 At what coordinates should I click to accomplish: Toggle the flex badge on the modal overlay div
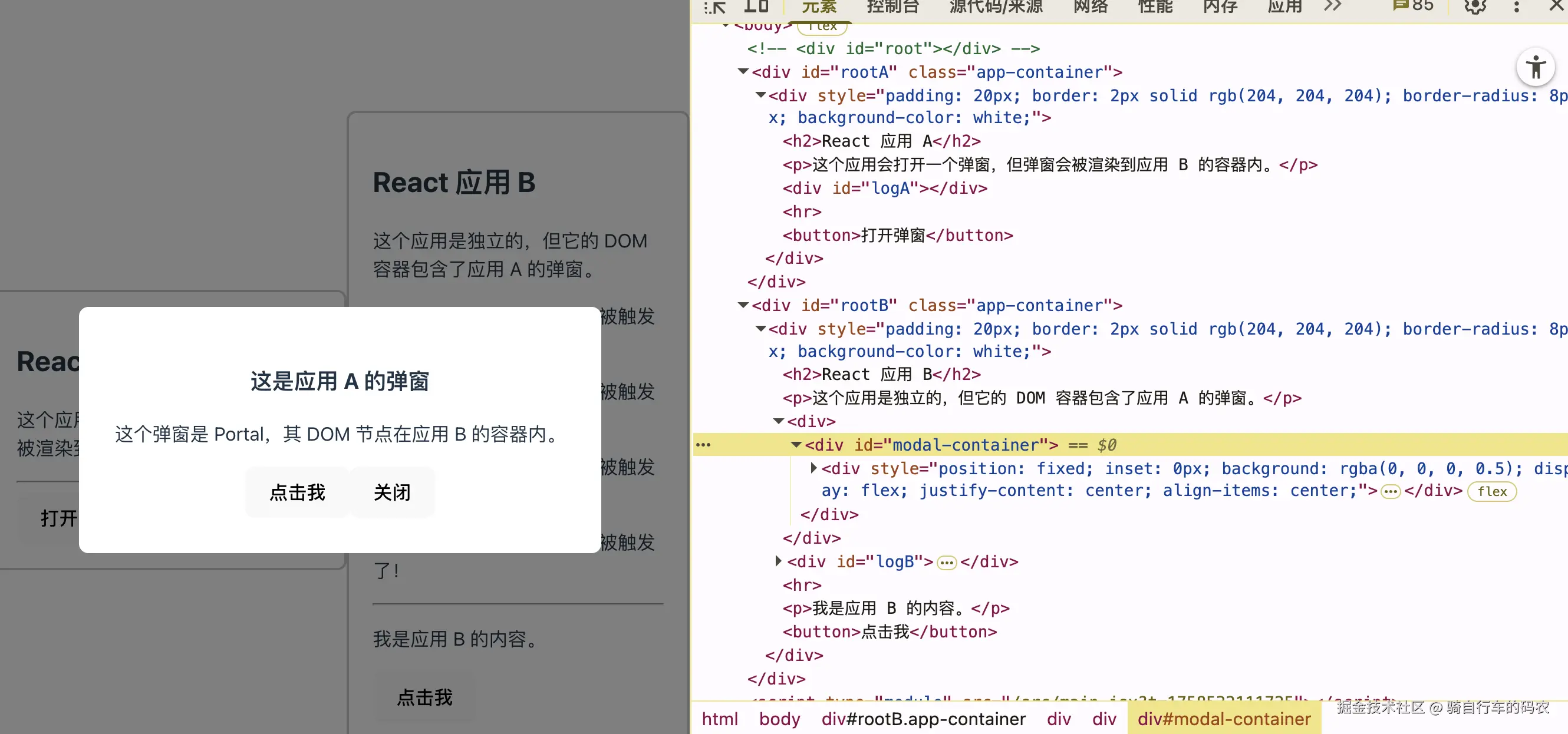[x=1492, y=491]
